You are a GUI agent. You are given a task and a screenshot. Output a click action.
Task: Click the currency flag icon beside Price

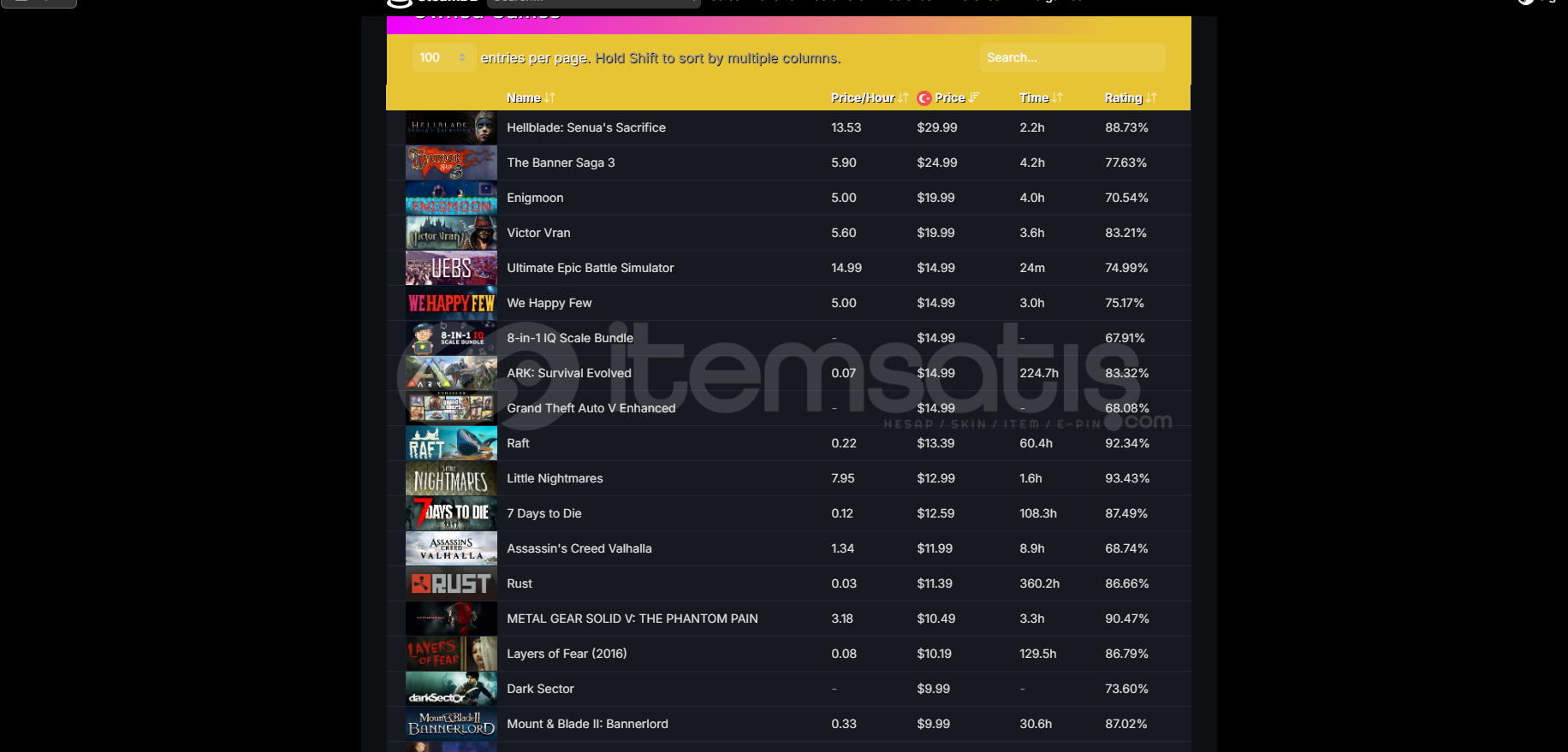(924, 98)
